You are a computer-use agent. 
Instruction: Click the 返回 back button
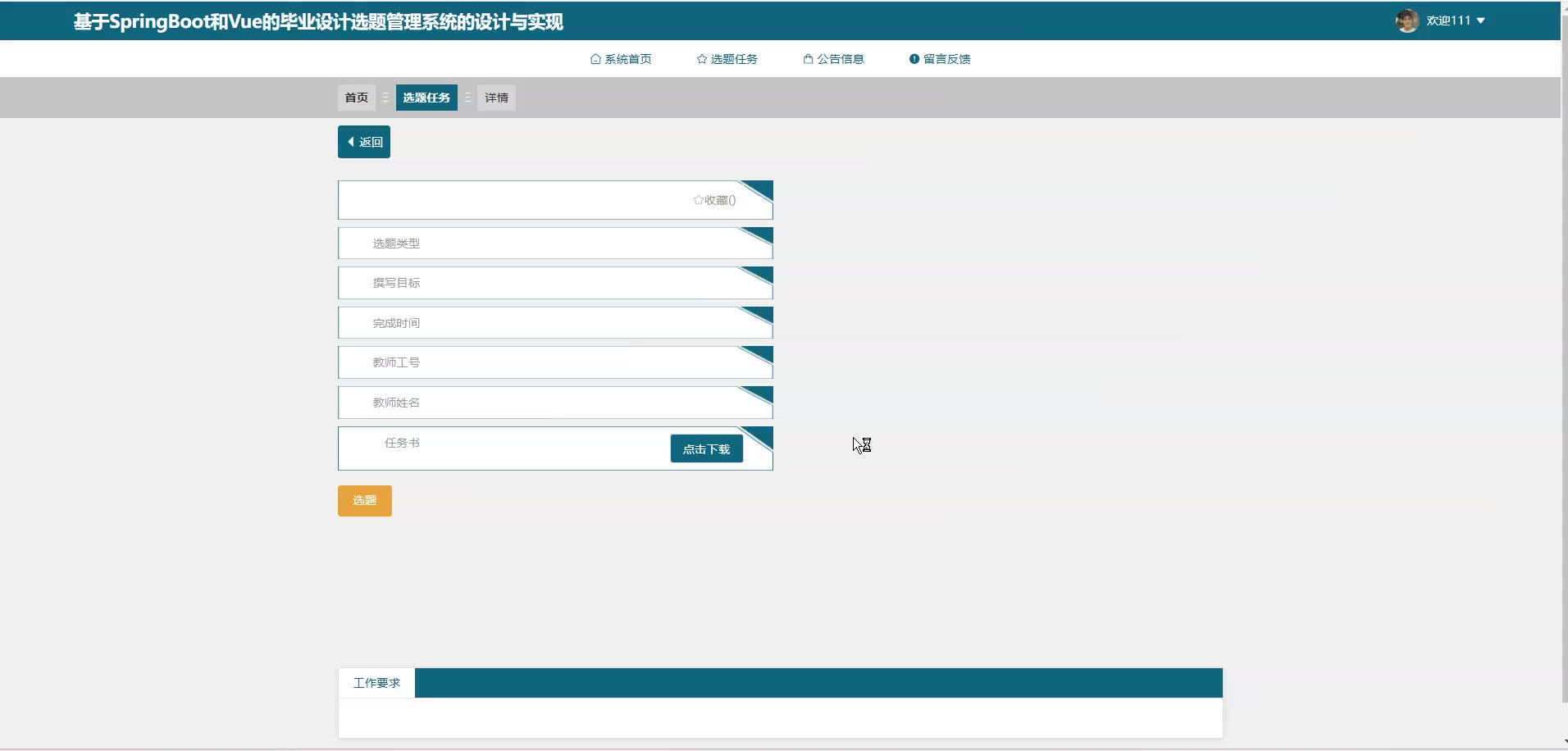tap(364, 142)
